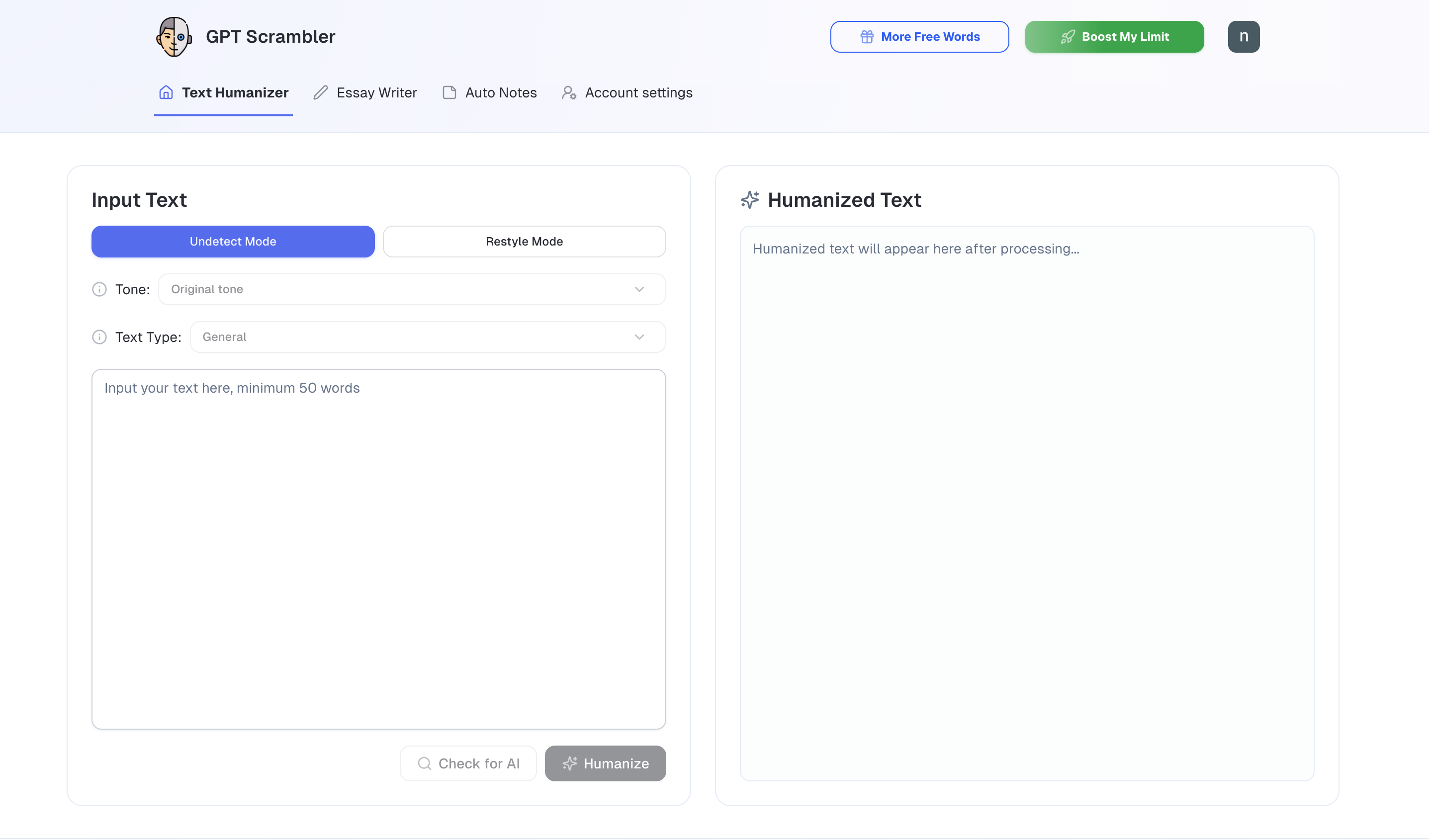Click the GPT Scrambler face logo

click(x=174, y=37)
